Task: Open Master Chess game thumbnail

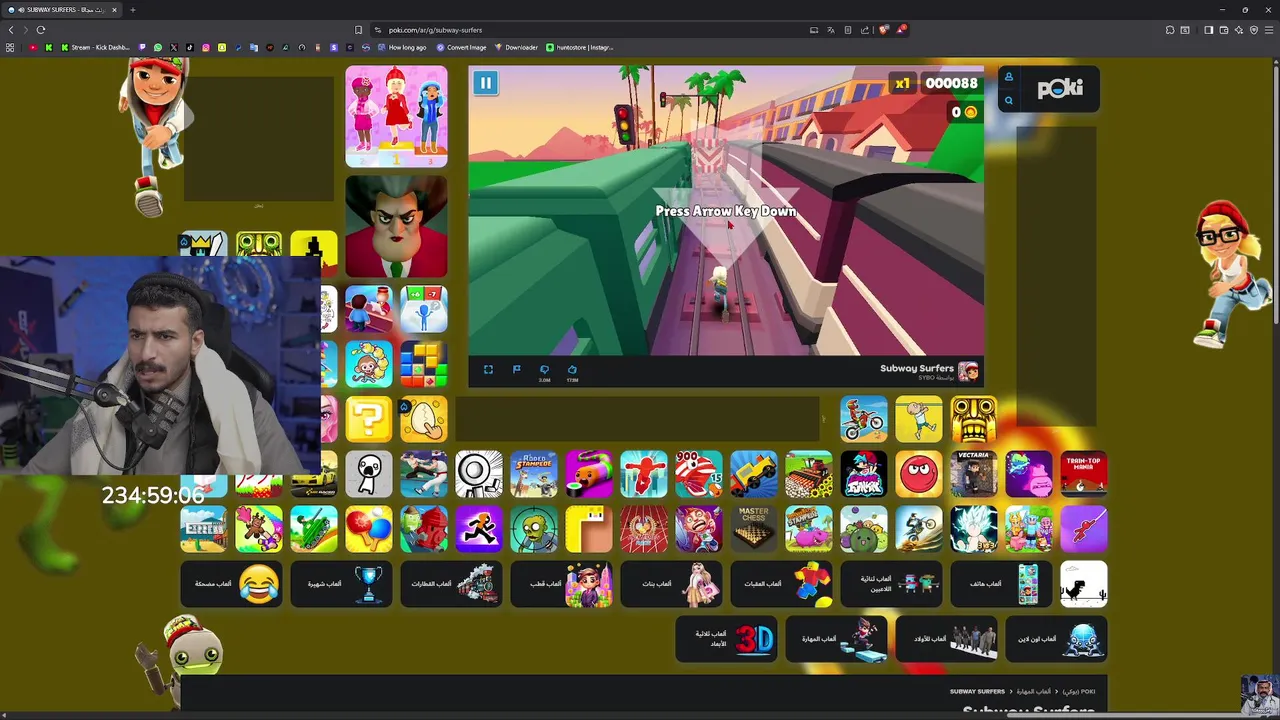Action: coord(753,529)
